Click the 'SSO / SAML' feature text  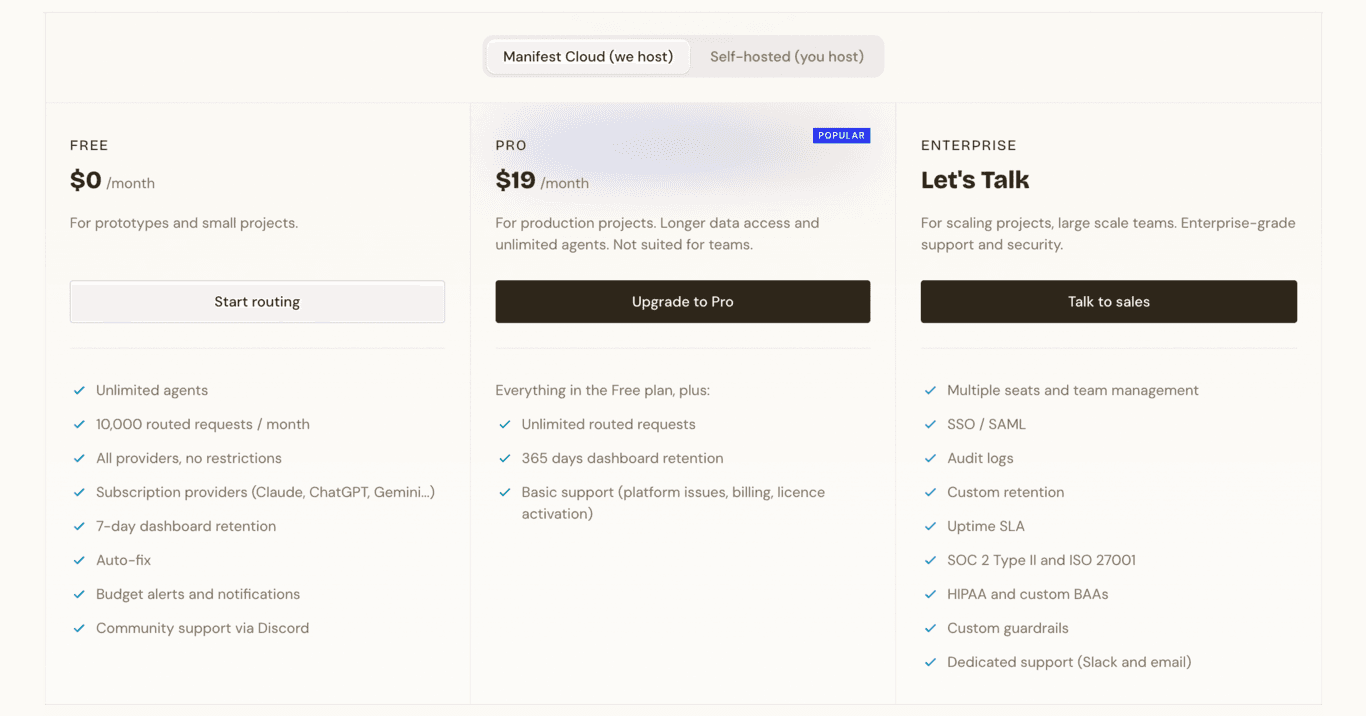[x=986, y=425]
